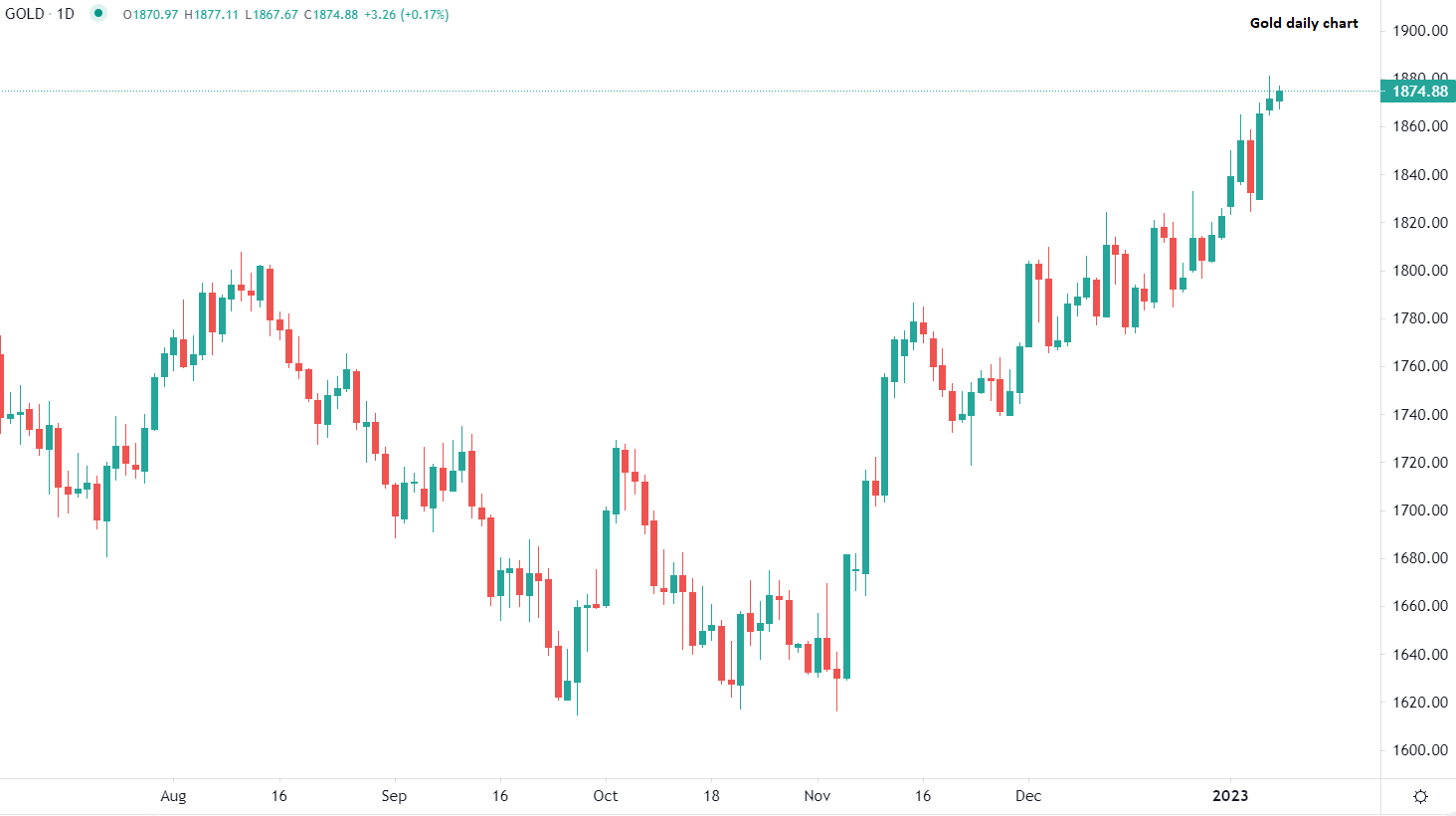Click the open price value O1870.97
Screen dimensions: 1456x816
coord(150,15)
